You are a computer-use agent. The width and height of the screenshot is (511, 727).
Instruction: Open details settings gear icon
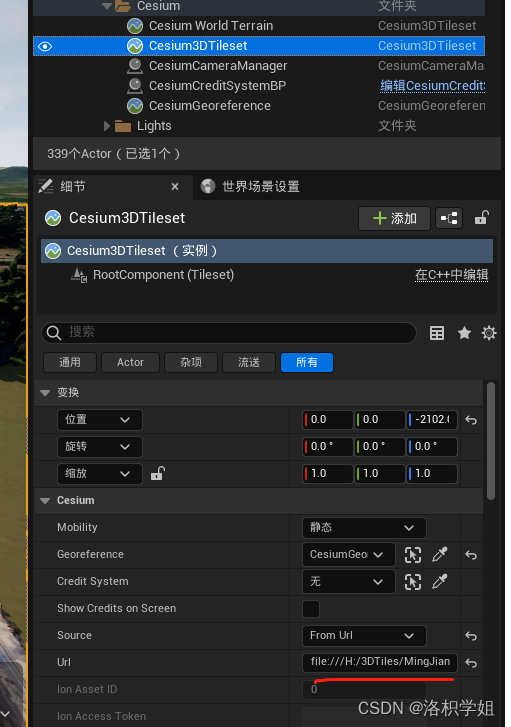[x=489, y=333]
